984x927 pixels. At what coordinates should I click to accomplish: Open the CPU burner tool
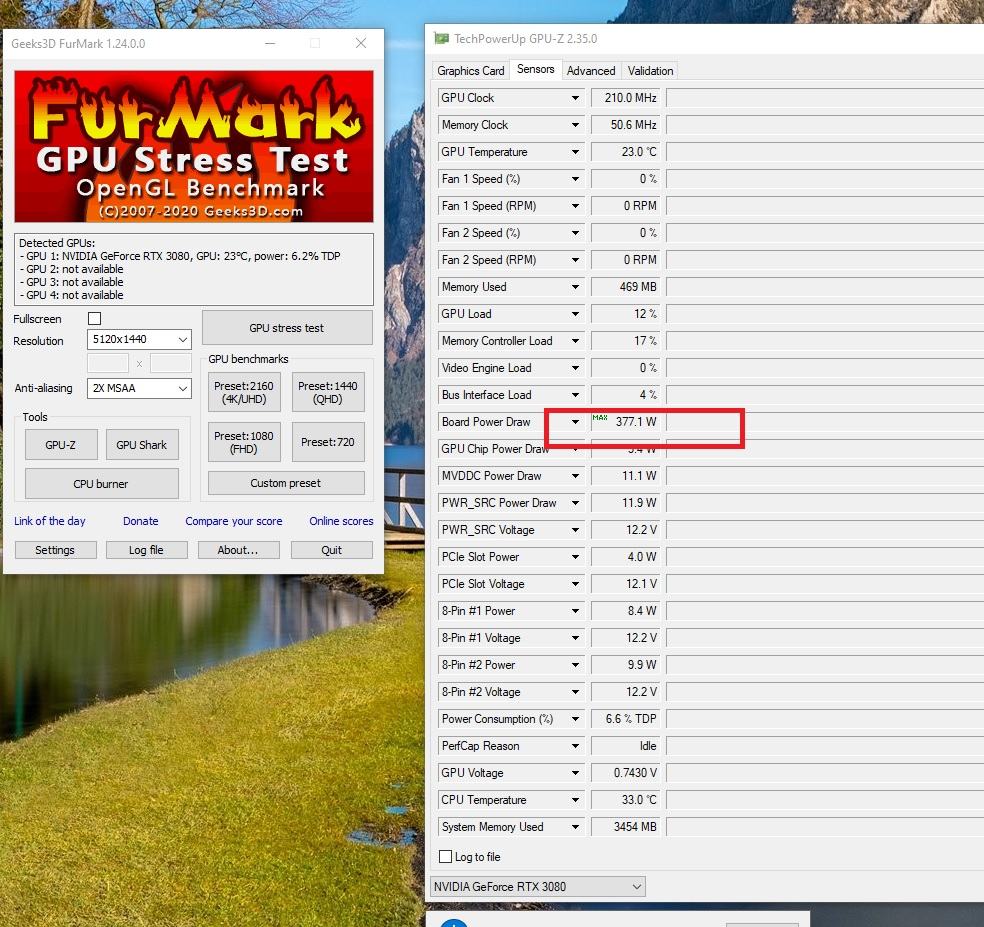click(x=101, y=484)
